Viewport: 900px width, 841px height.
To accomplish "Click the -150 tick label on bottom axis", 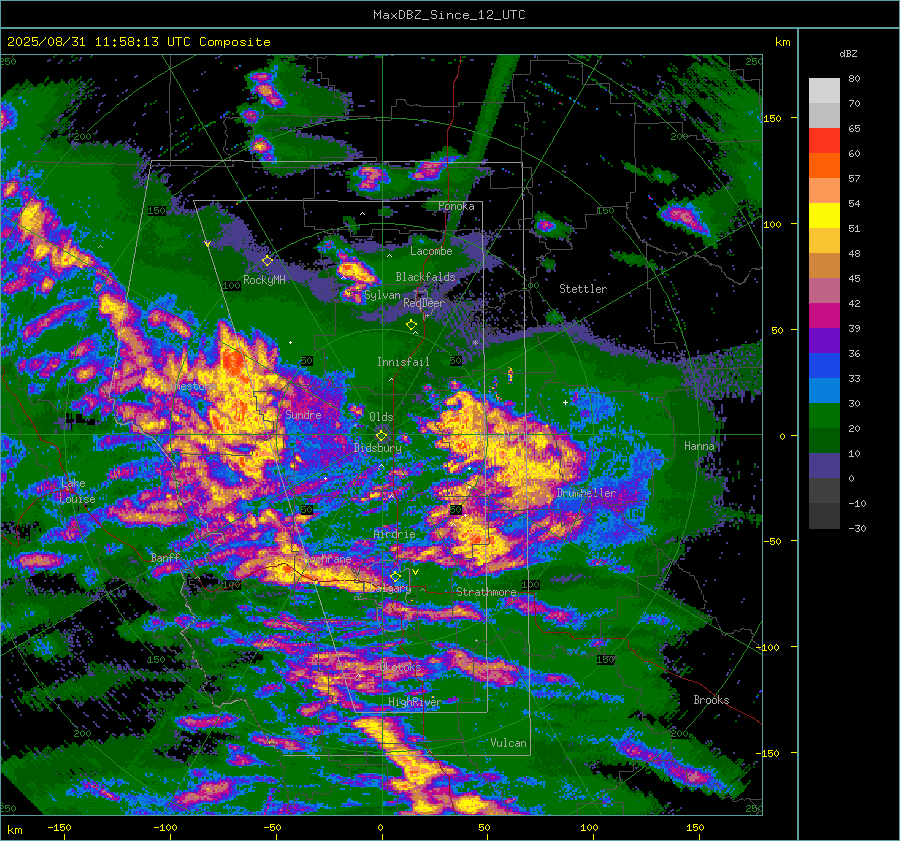I will [59, 827].
